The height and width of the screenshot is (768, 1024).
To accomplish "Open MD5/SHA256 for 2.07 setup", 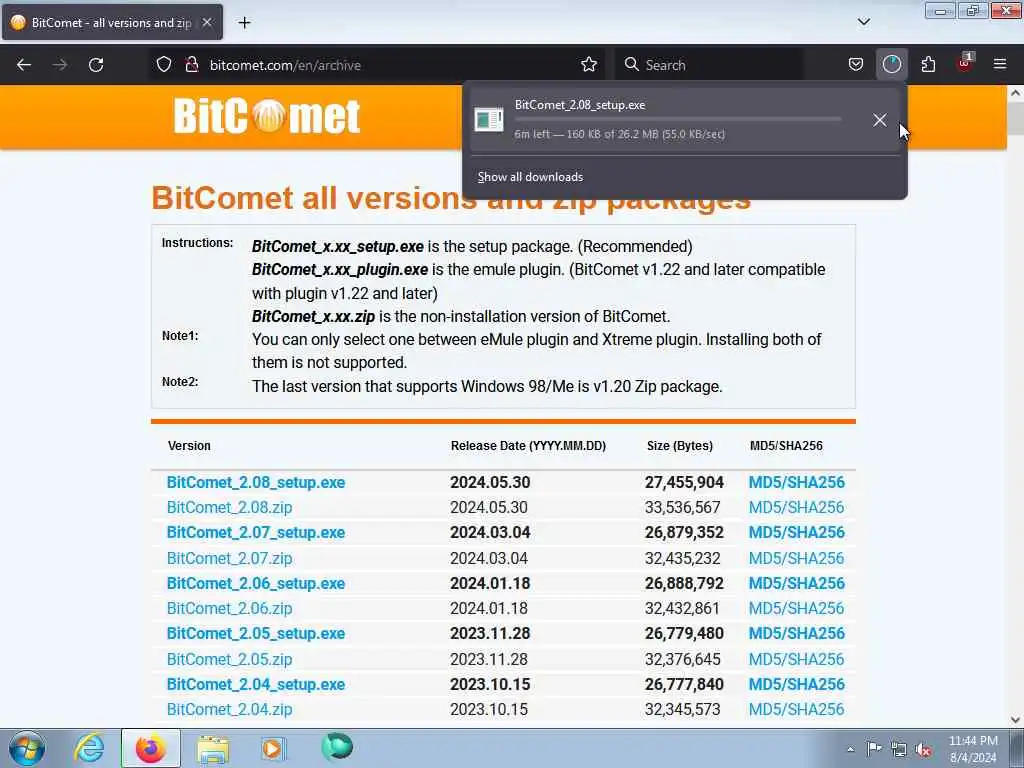I will pos(797,533).
